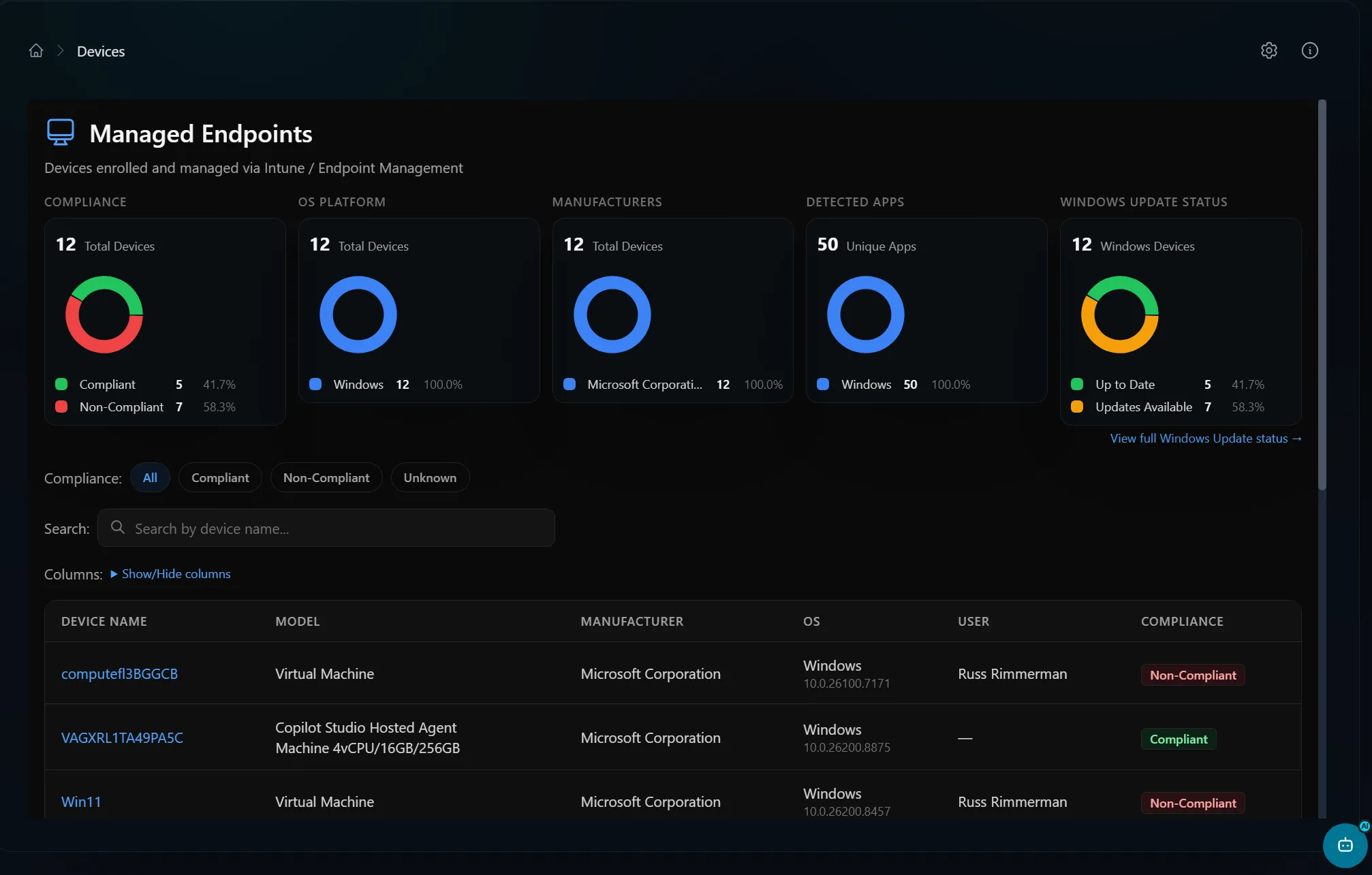Expand Show/Hide columns
This screenshot has height=875, width=1372.
tap(170, 574)
